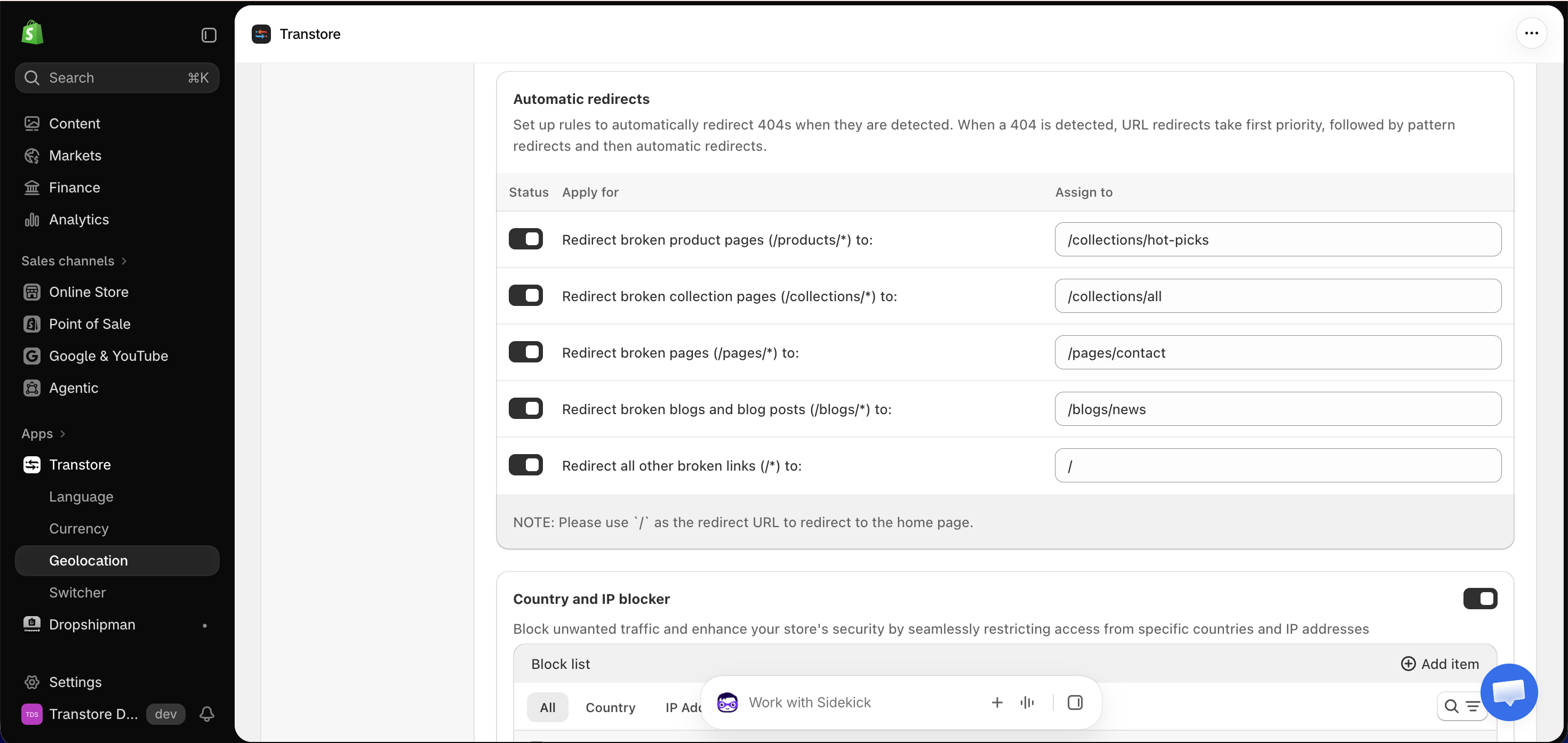Screen dimensions: 1568x743
Task: Open the Transtore app header icon
Action: coord(261,34)
